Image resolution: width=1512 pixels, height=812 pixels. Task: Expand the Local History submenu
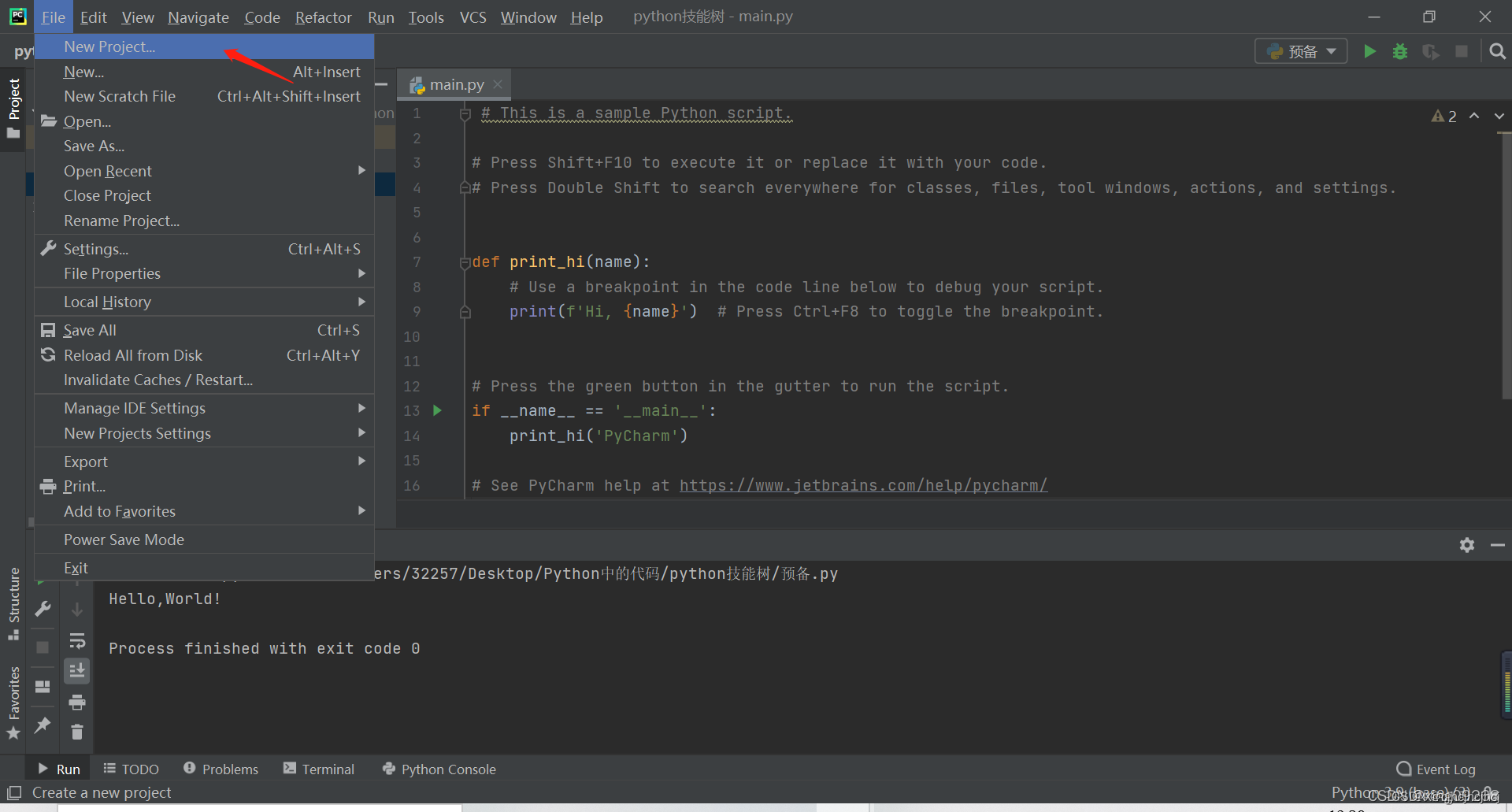click(204, 302)
